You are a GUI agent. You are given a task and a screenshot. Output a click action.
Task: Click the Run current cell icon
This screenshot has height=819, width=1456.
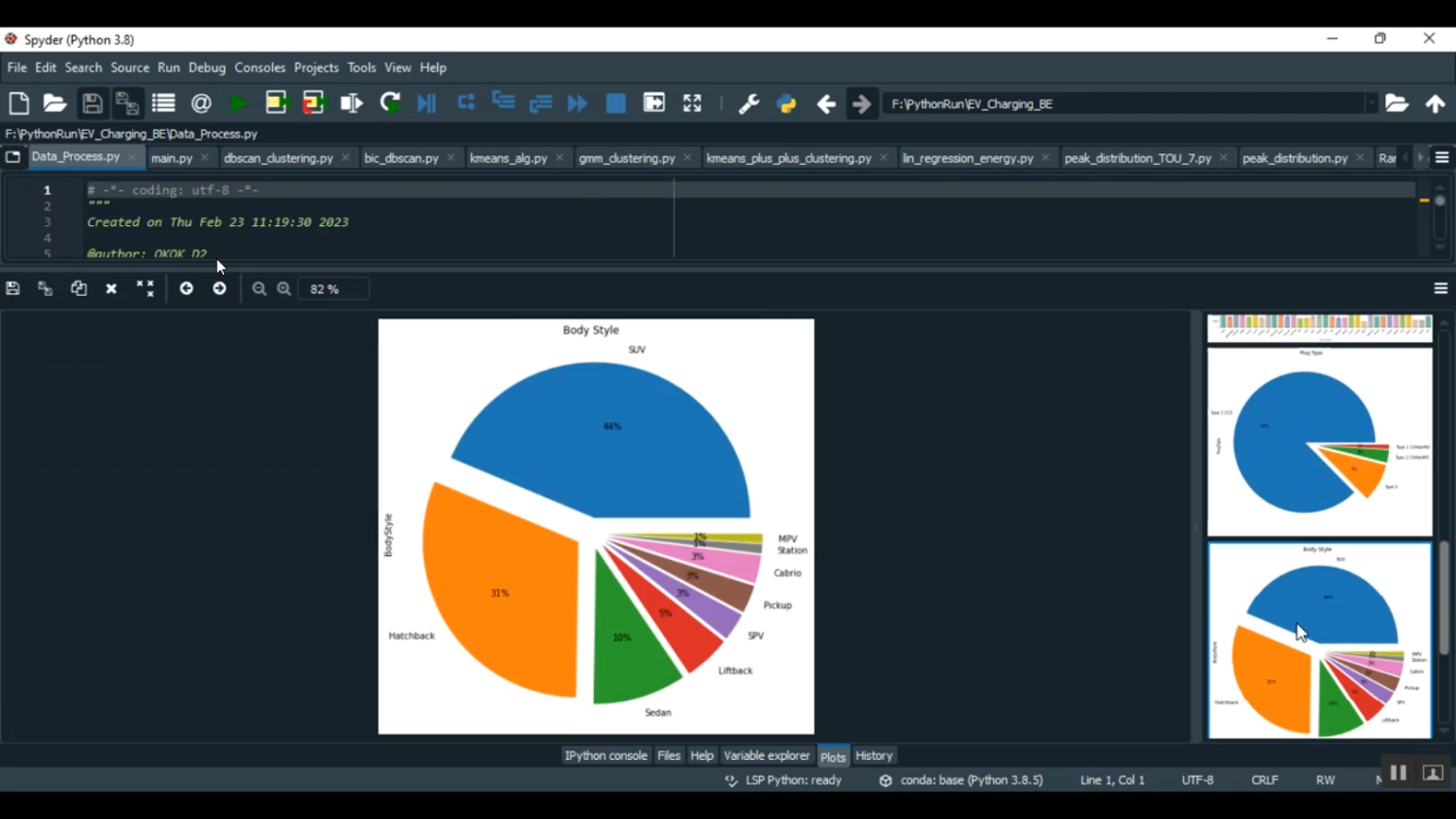pos(277,104)
